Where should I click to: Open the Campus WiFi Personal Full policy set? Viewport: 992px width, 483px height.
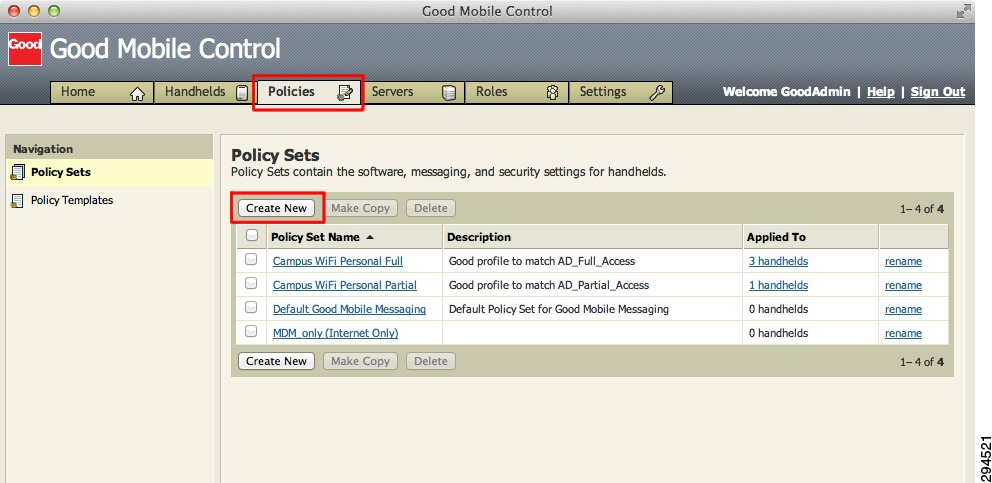coord(338,261)
